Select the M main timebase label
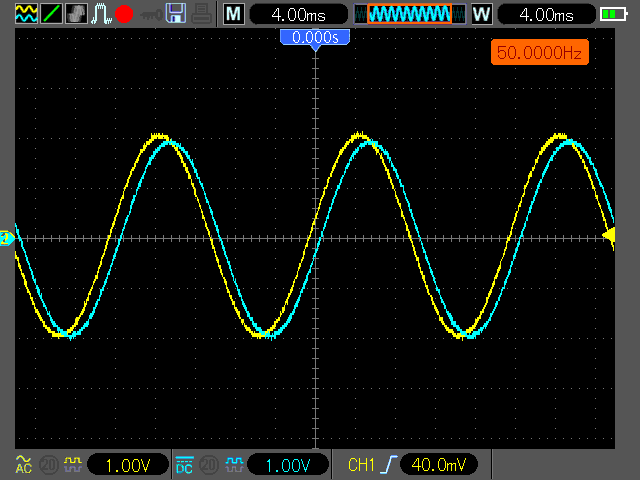This screenshot has height=480, width=640. 233,14
